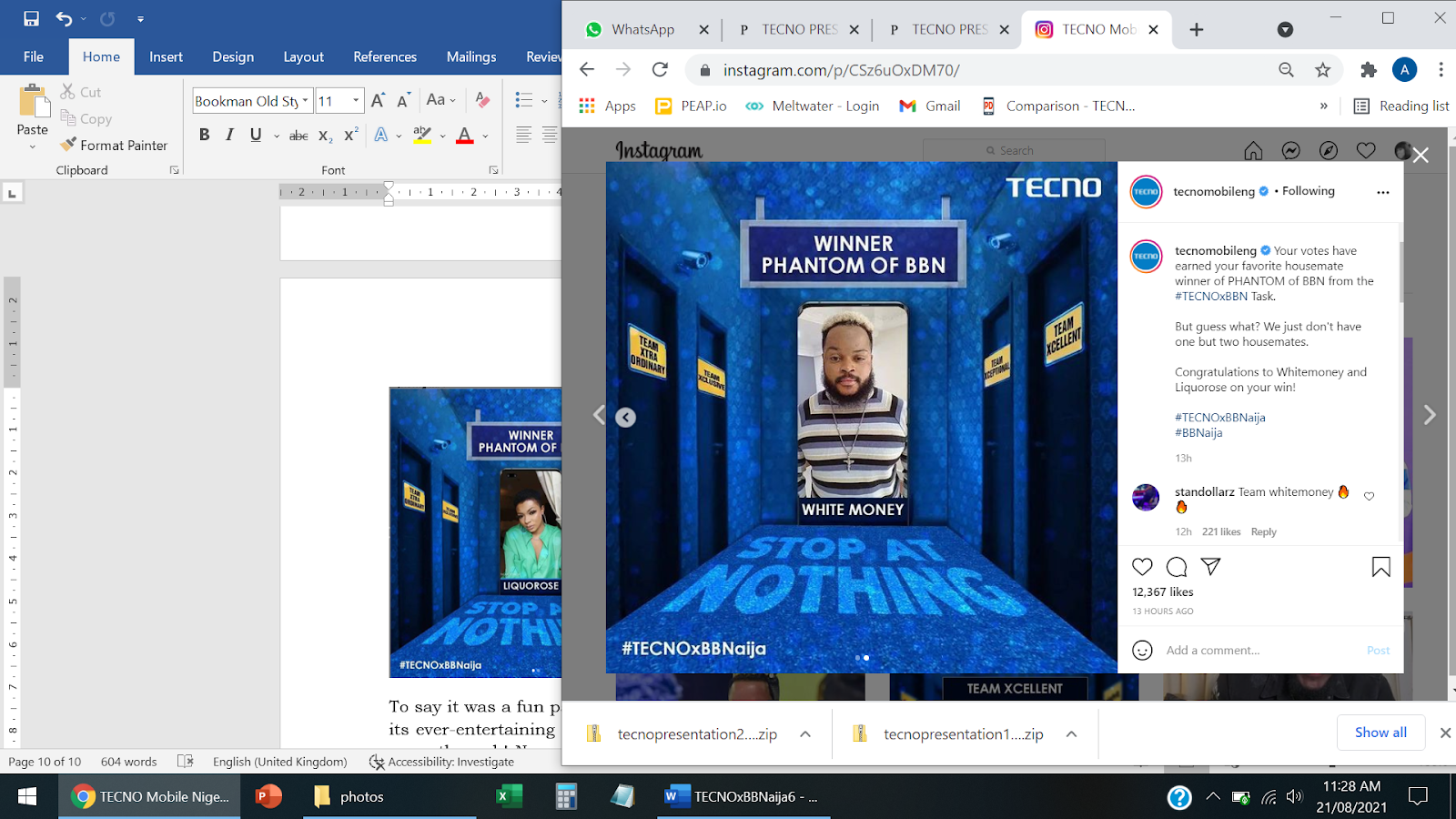This screenshot has width=1456, height=819.
Task: Open the font size dropdown
Action: (x=356, y=101)
